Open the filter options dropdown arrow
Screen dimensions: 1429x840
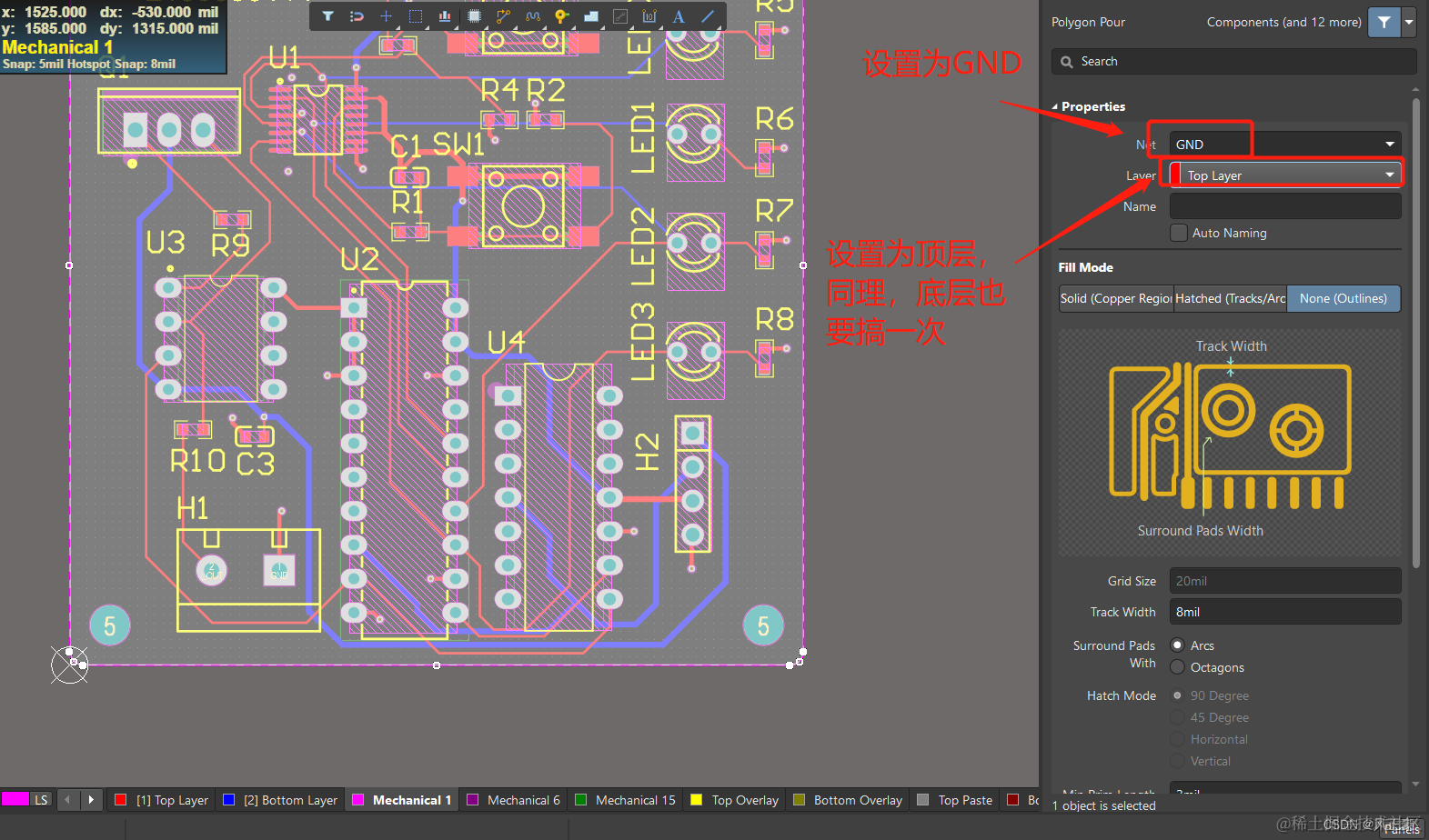click(1409, 22)
